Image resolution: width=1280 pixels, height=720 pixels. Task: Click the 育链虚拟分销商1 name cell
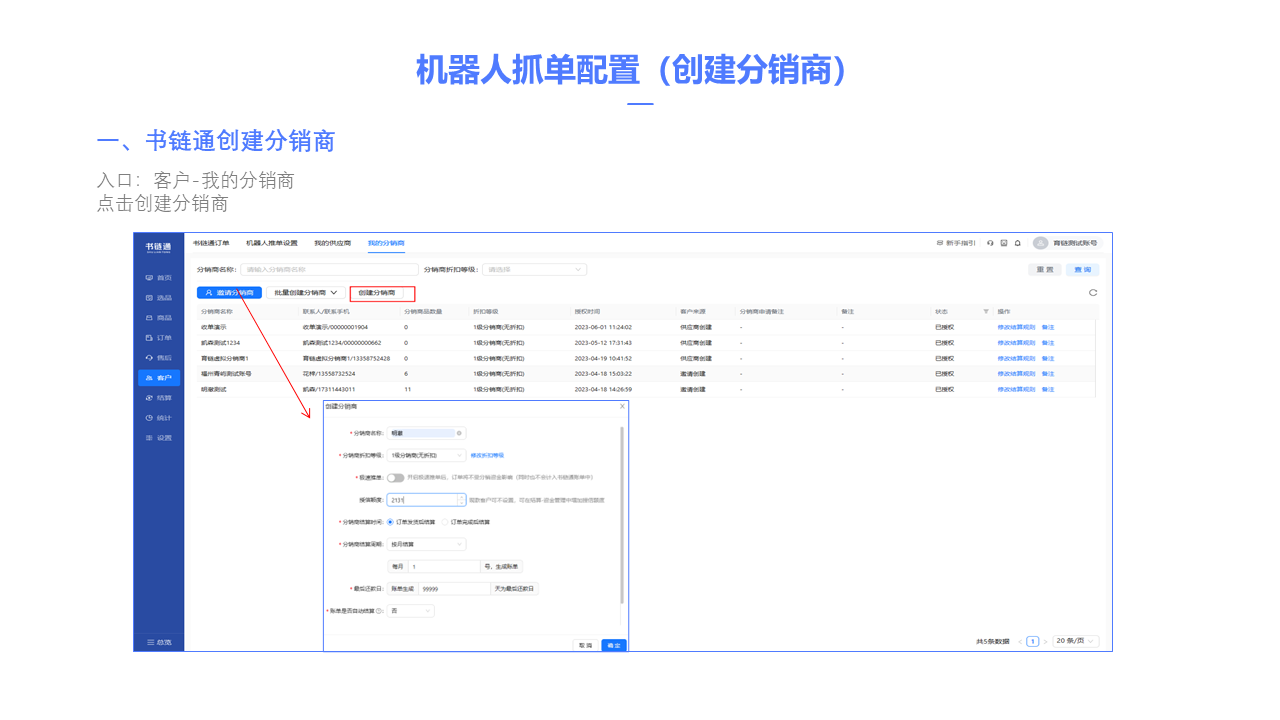click(x=225, y=358)
